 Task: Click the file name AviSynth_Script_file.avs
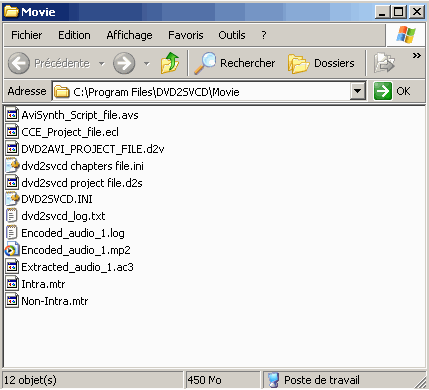(x=80, y=115)
